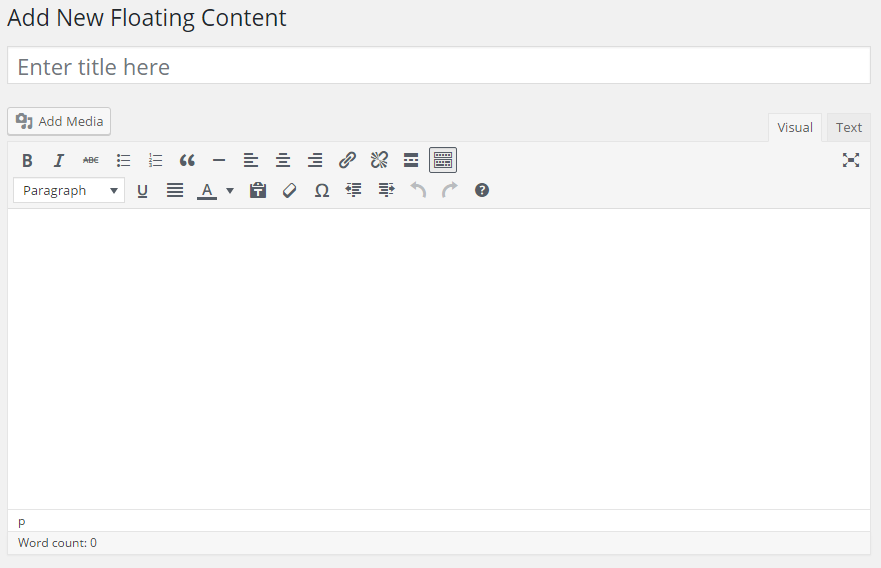Toggle the toolbar kitchen sink button
This screenshot has width=881, height=568.
click(x=443, y=160)
